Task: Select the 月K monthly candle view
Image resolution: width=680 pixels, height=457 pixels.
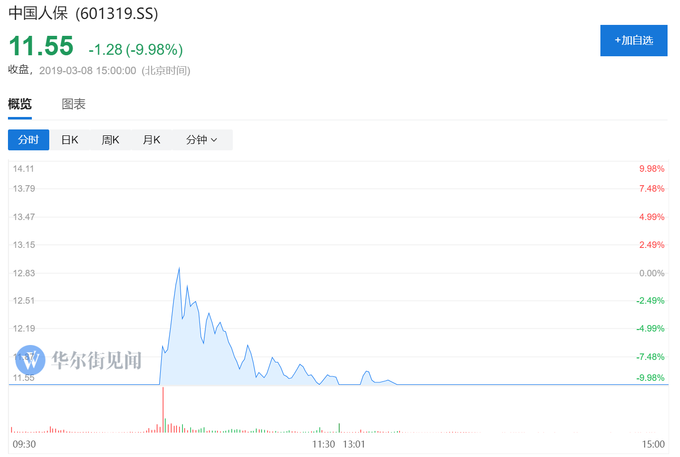Action: [x=151, y=140]
